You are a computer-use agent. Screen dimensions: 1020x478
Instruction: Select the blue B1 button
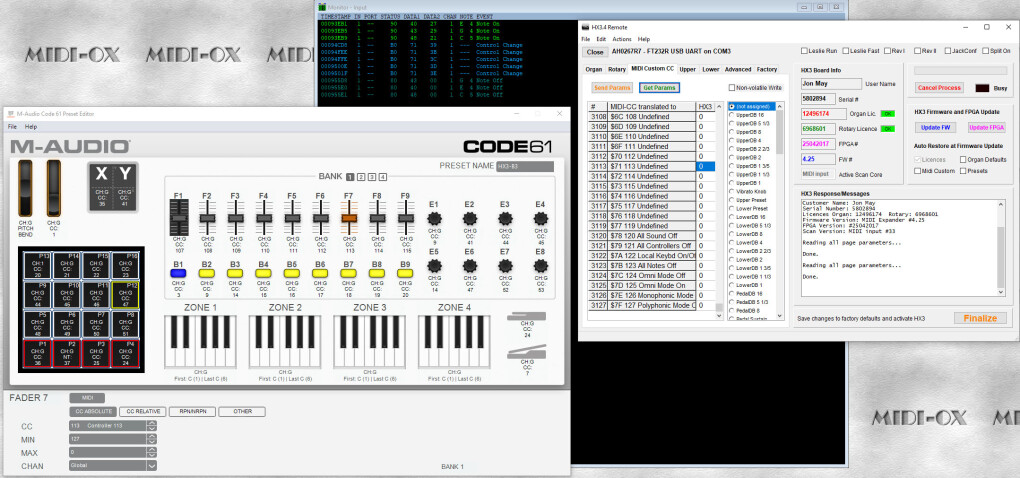tap(178, 274)
